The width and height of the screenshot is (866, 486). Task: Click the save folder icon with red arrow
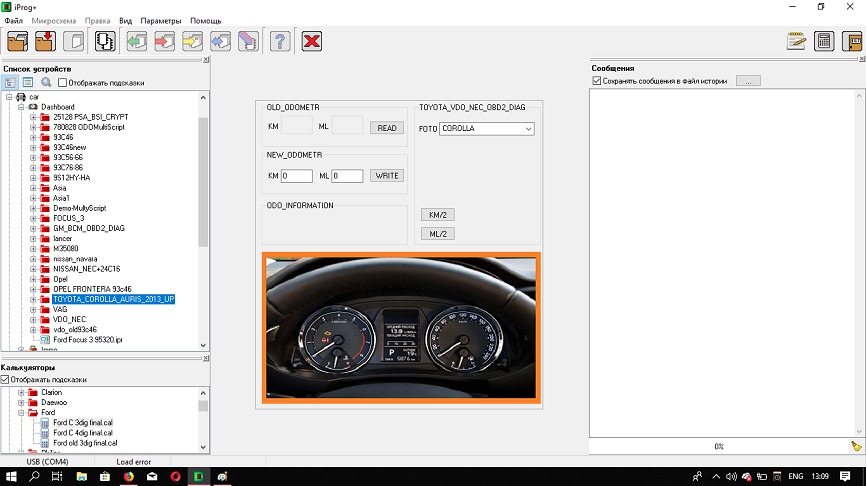(x=45, y=41)
